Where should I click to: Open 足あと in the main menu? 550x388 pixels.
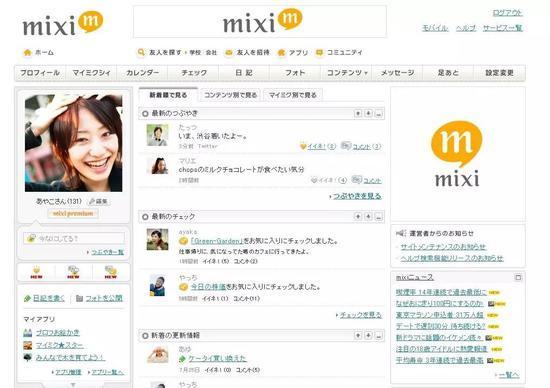(448, 73)
